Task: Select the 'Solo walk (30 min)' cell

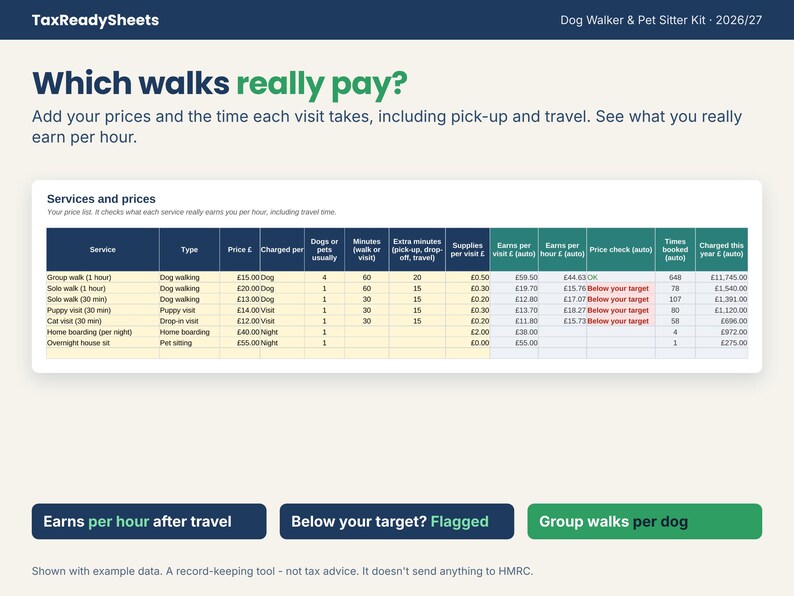Action: pyautogui.click(x=103, y=299)
